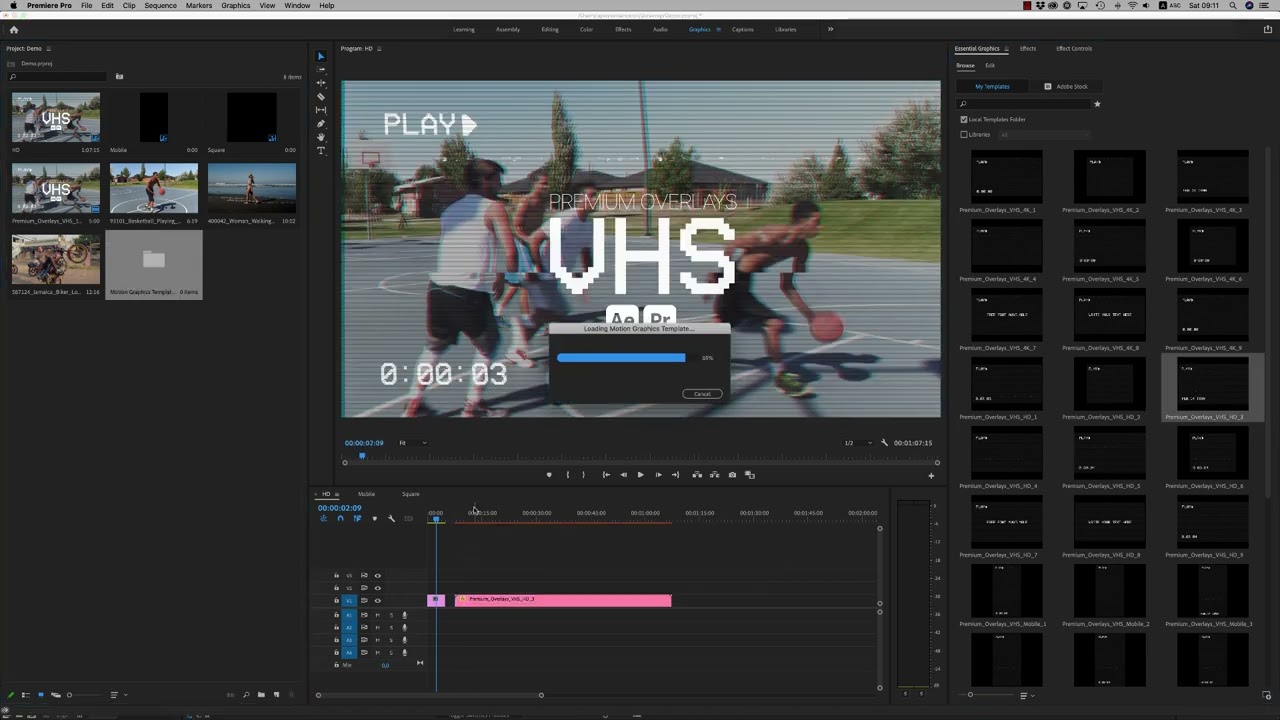Open zoom level Fit dropdown
Viewport: 1280px width, 720px height.
coord(413,443)
